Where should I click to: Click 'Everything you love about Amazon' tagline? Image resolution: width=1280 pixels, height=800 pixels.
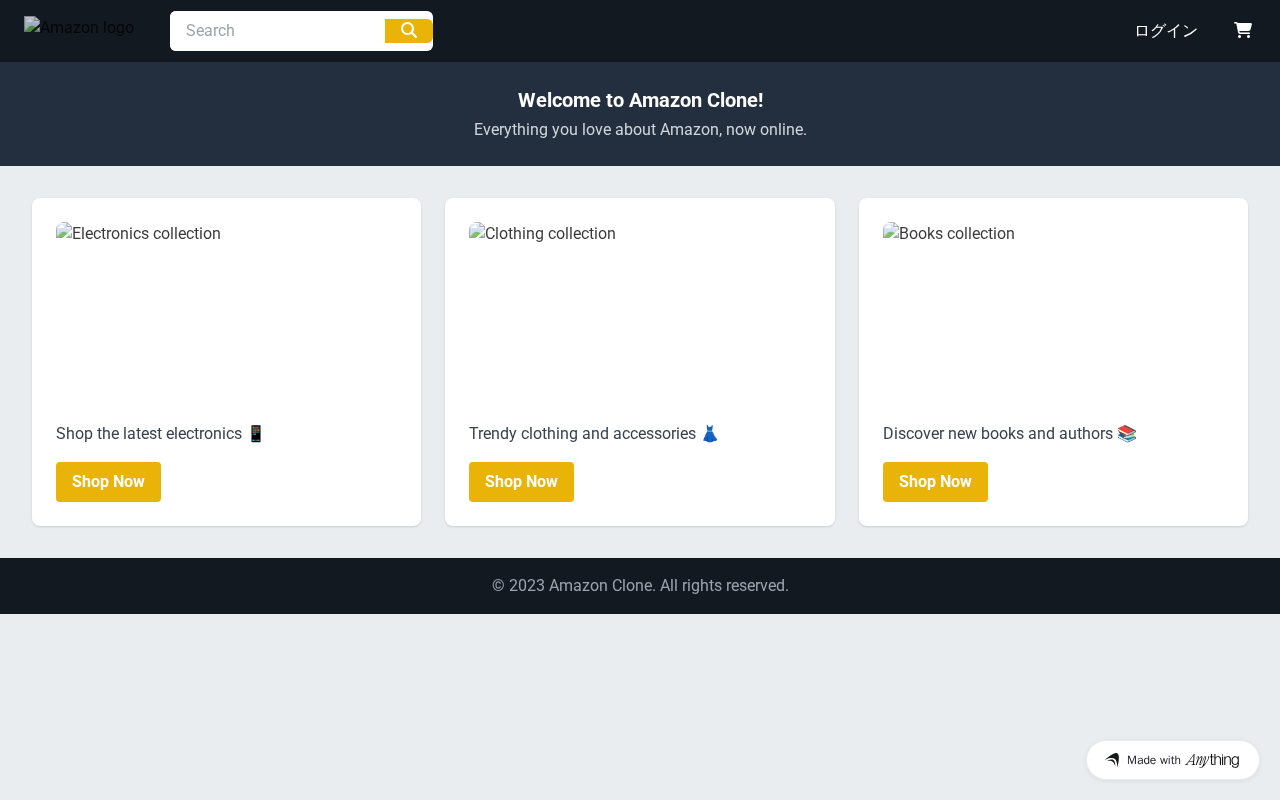[640, 129]
